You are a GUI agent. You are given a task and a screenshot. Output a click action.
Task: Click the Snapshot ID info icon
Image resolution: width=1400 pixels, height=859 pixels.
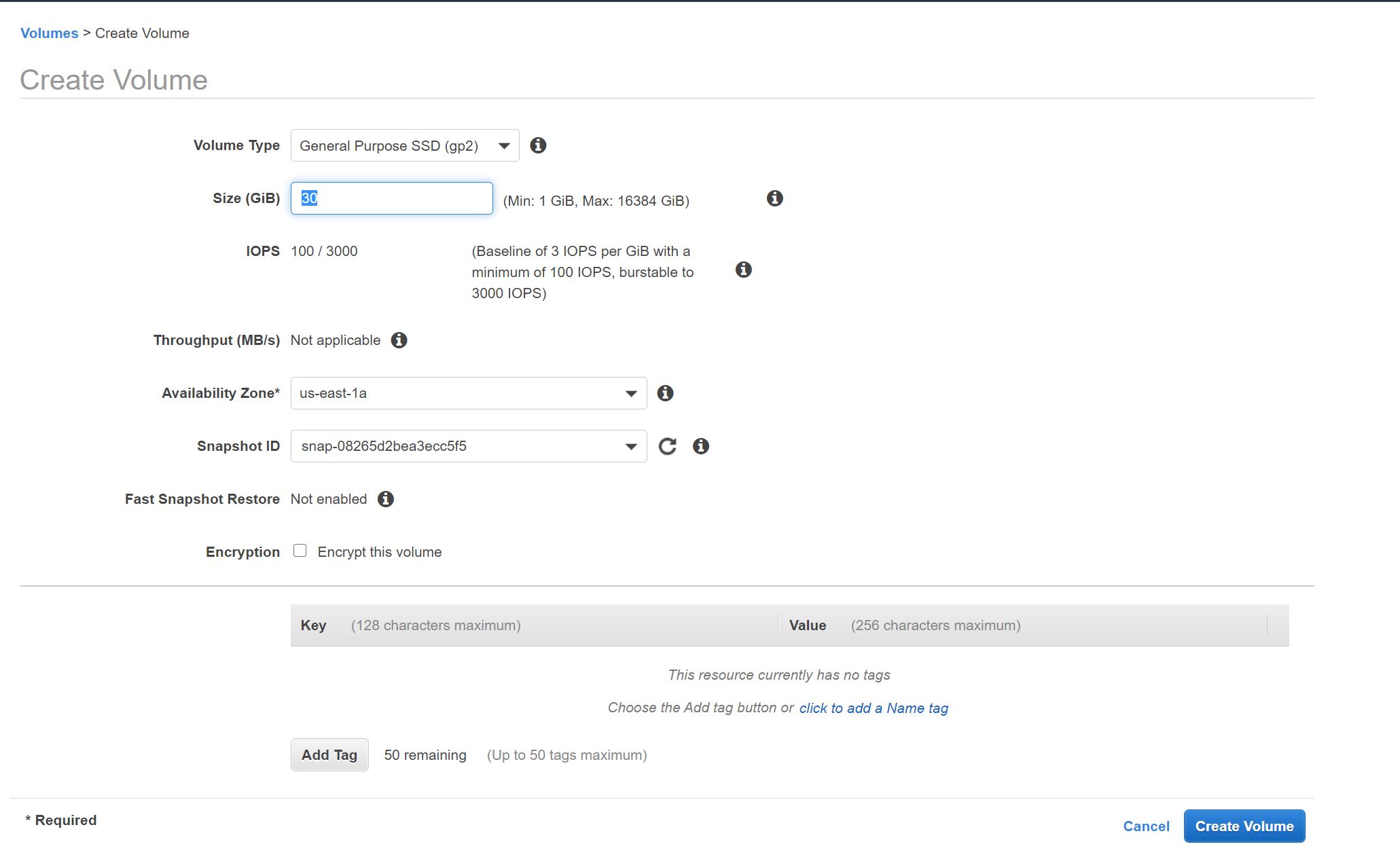click(x=701, y=446)
